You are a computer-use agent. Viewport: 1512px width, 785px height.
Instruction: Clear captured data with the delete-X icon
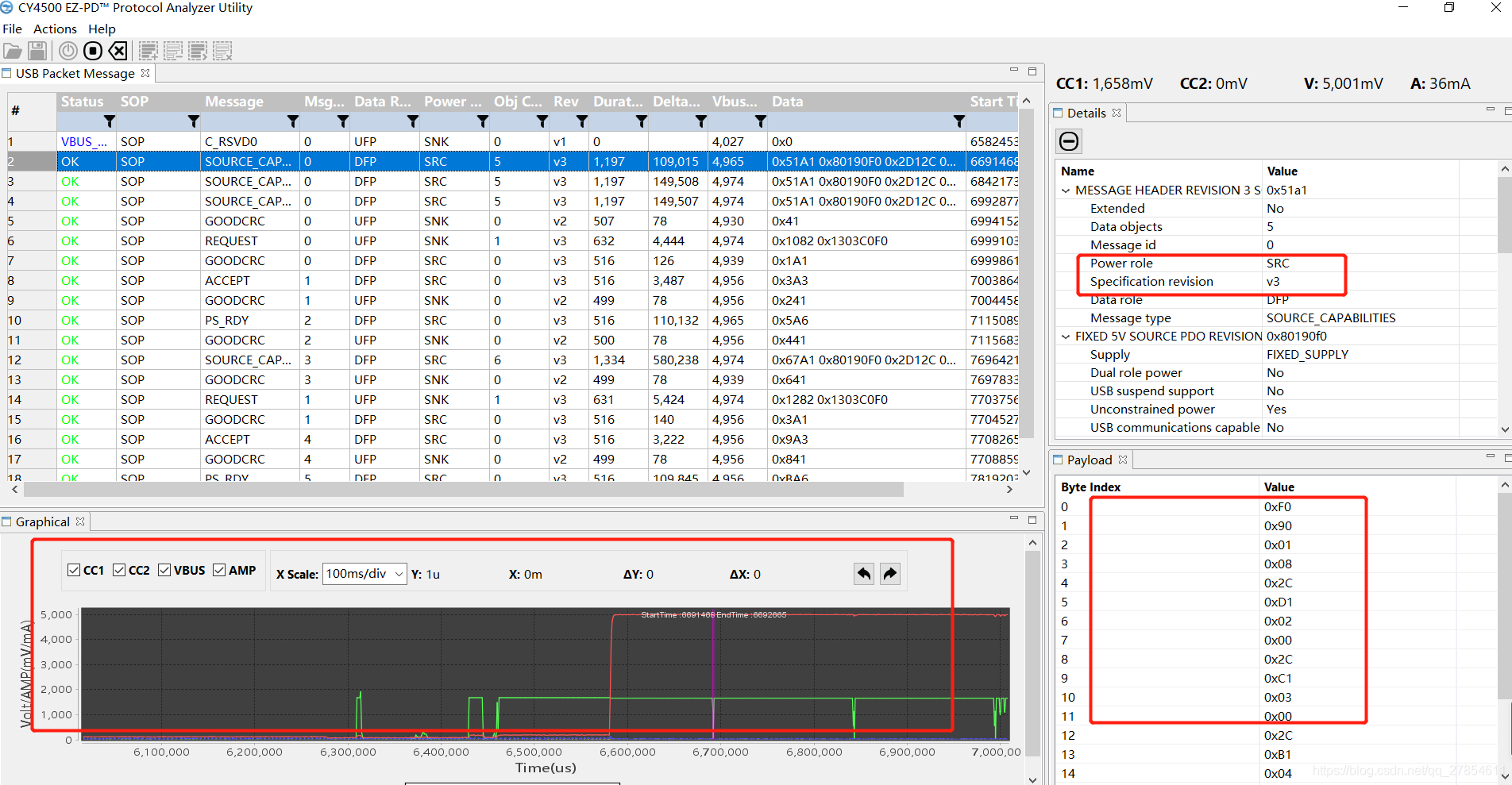(118, 52)
